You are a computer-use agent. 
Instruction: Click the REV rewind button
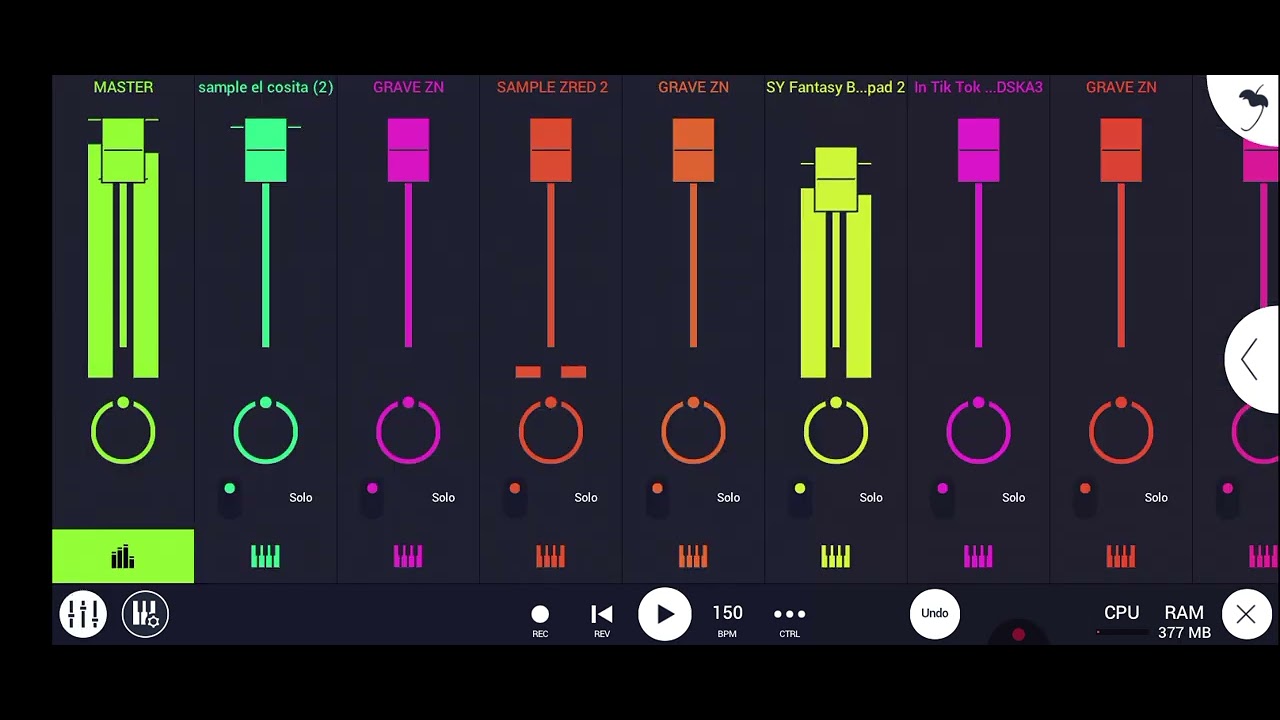(602, 620)
